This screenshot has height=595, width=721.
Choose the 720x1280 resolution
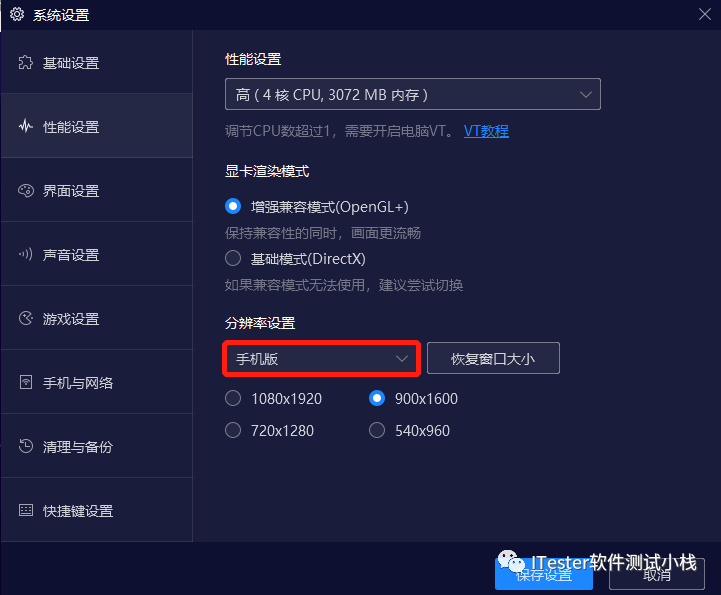pyautogui.click(x=233, y=430)
